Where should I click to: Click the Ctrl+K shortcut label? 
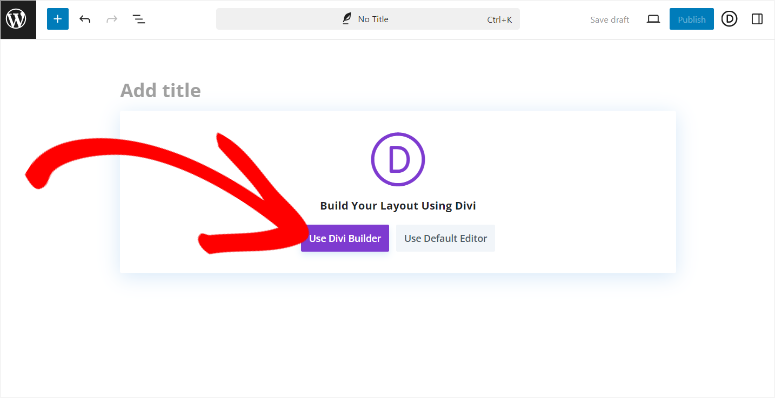pos(499,20)
